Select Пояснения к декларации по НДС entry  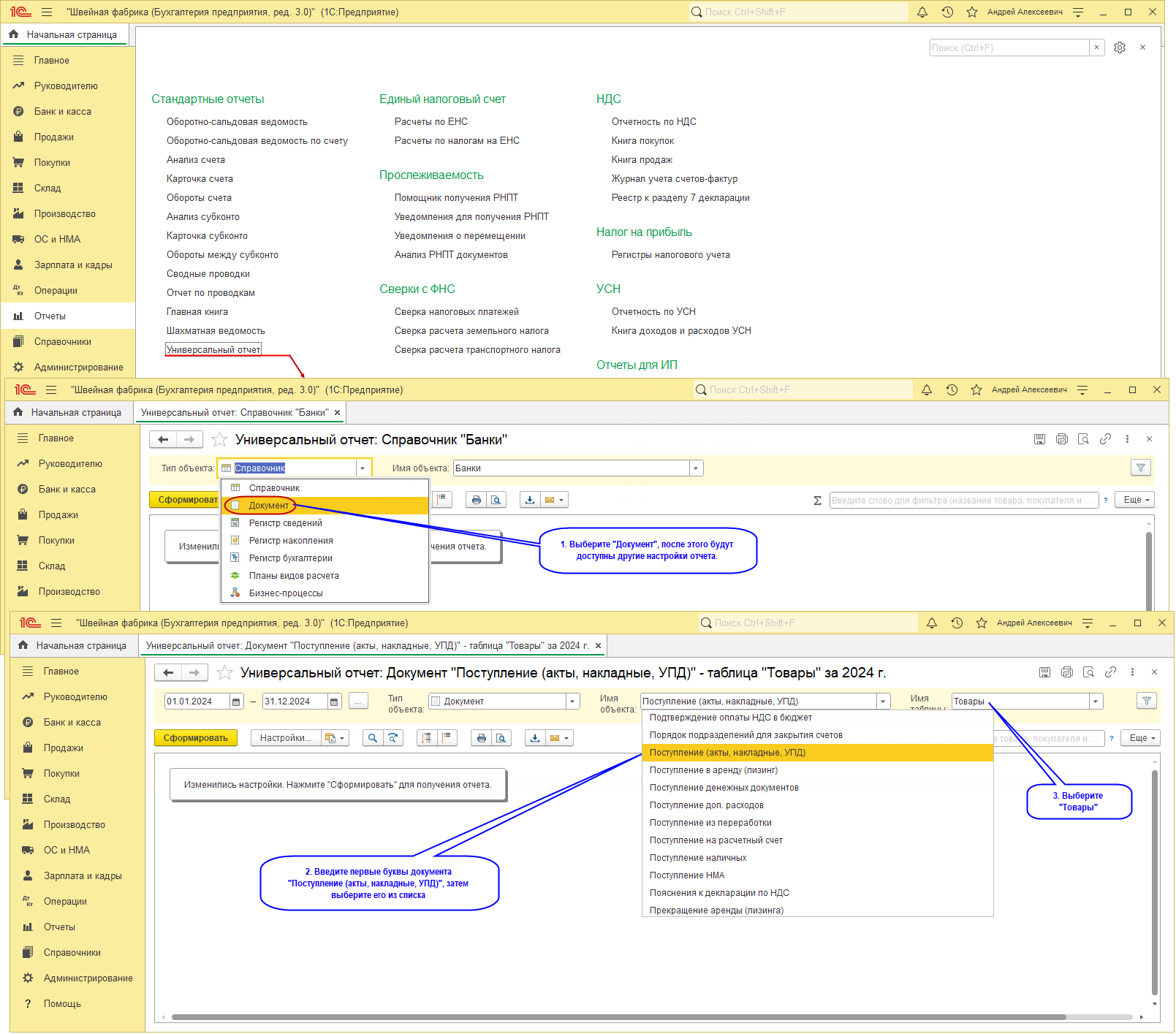click(x=817, y=893)
